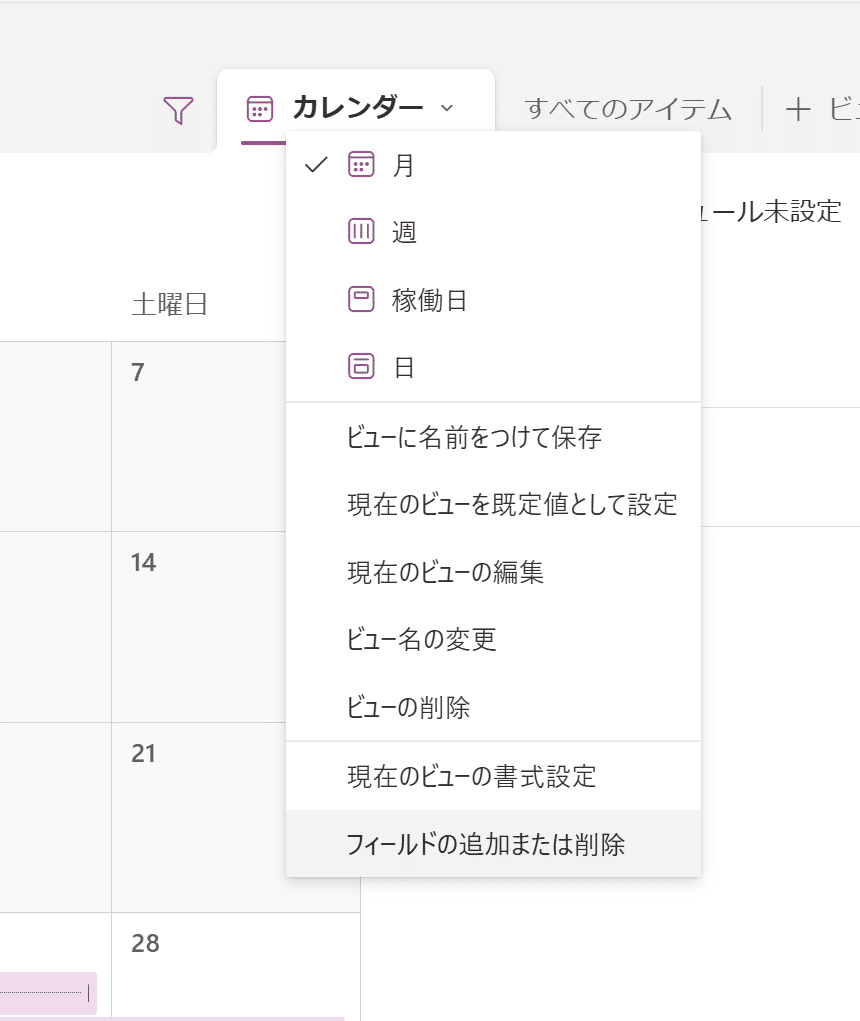Image resolution: width=860 pixels, height=1021 pixels.
Task: Select calendar day cell 14
Action: [x=199, y=626]
